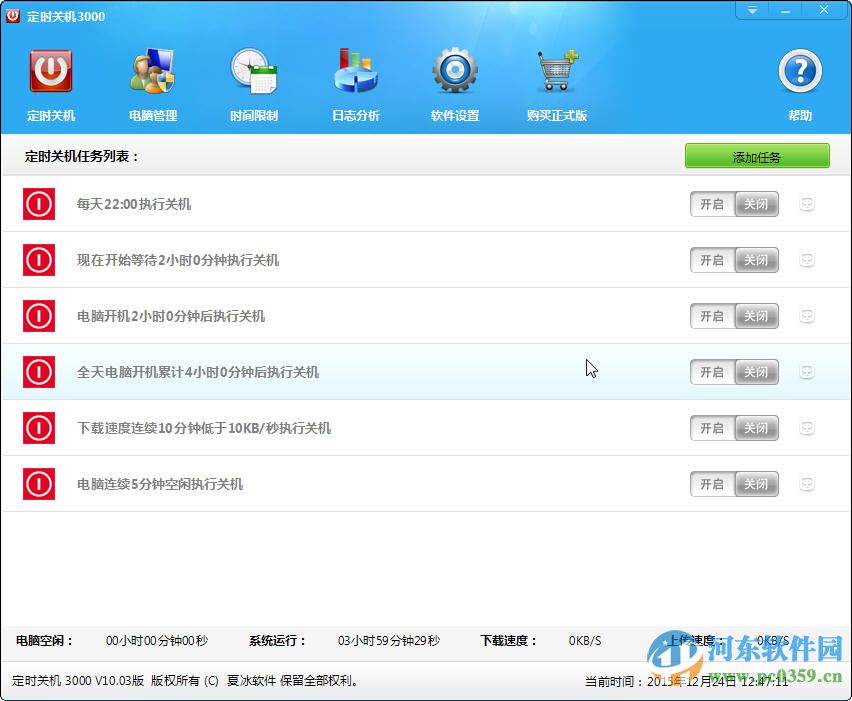Open the title bar dropdown menu arrow
852x701 pixels.
point(752,10)
